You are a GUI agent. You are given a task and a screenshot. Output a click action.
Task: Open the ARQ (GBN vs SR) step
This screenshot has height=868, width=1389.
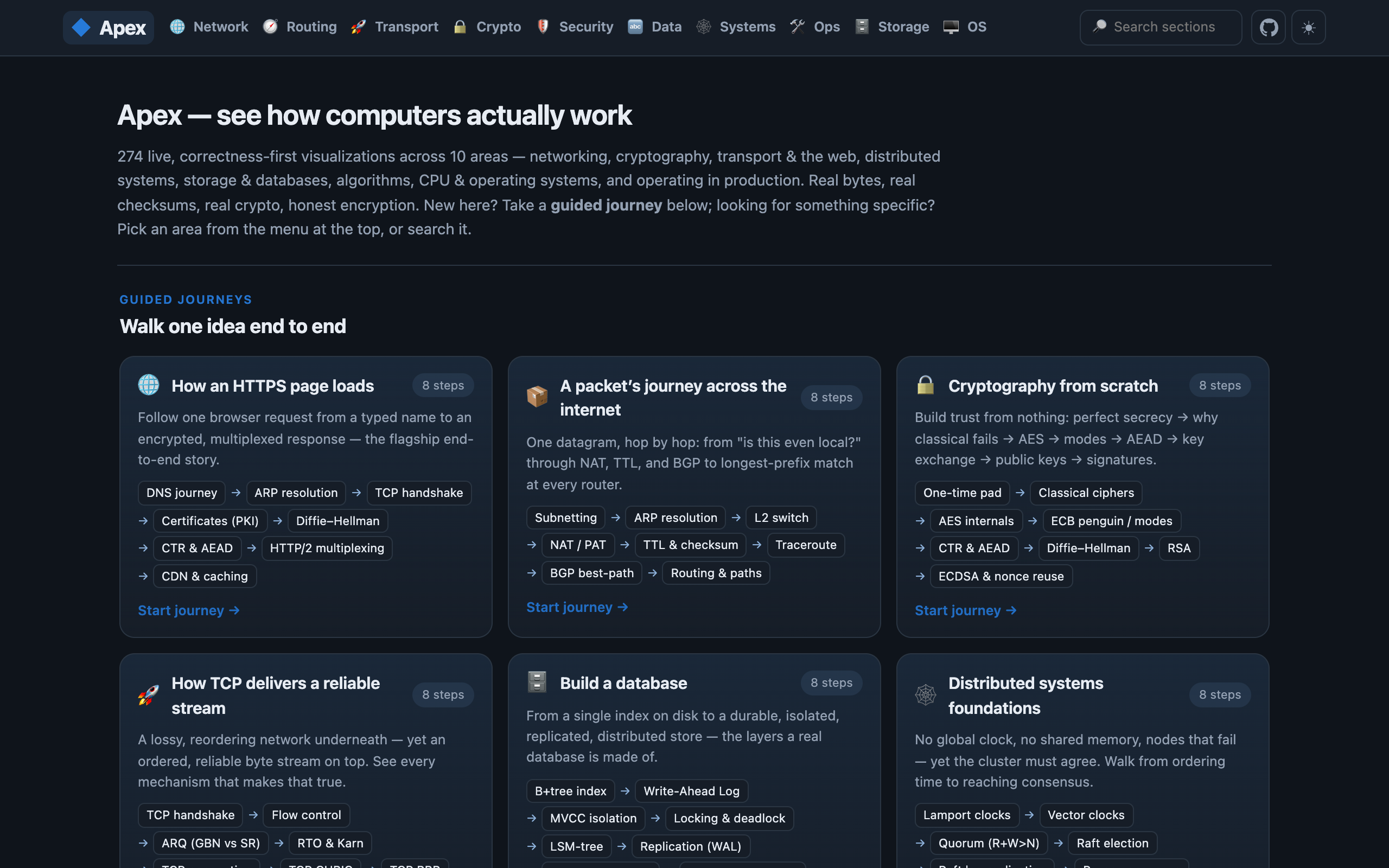coord(211,843)
